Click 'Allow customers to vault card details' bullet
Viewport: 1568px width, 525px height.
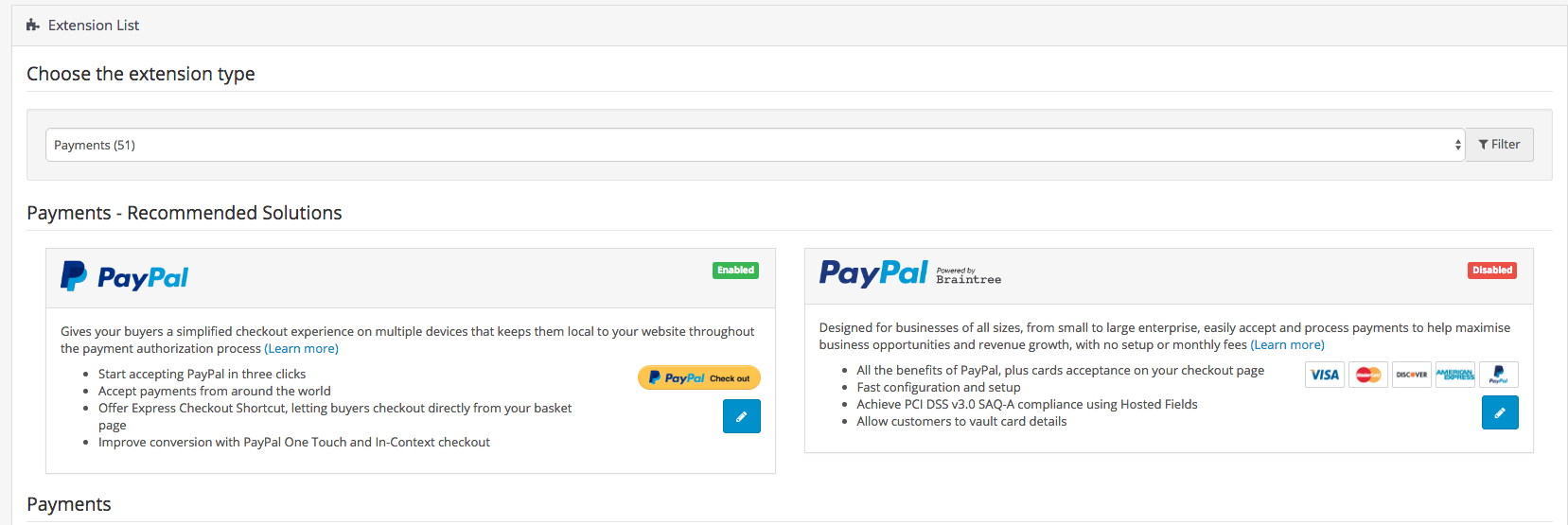961,421
